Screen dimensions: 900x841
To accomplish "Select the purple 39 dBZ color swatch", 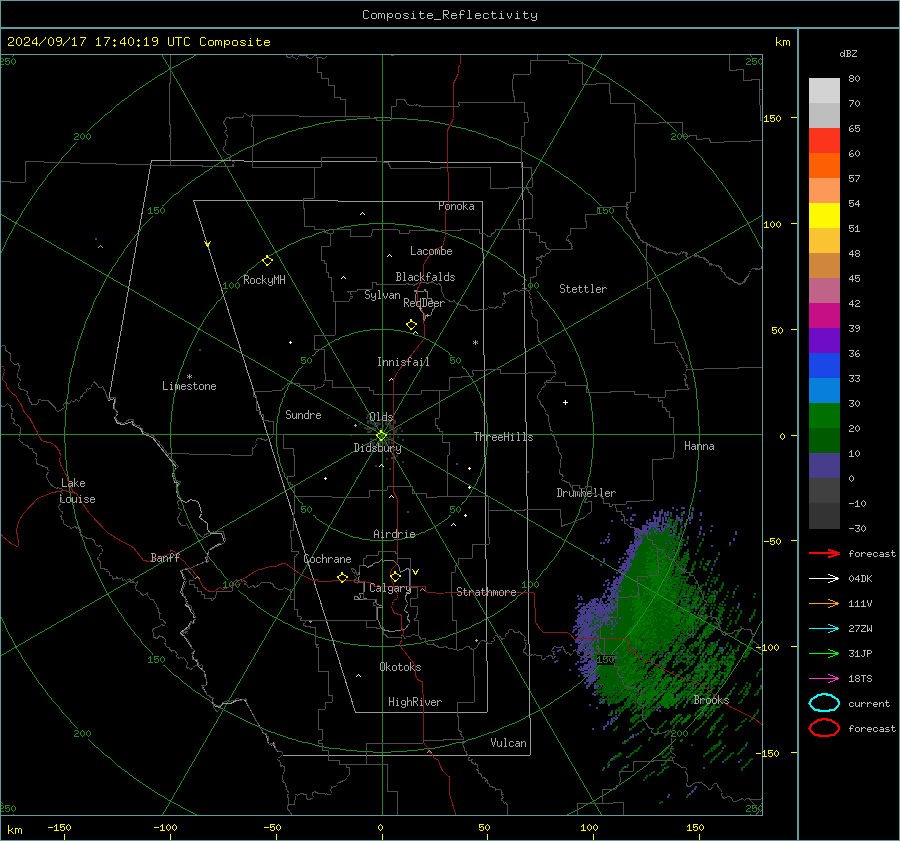I will tap(824, 340).
